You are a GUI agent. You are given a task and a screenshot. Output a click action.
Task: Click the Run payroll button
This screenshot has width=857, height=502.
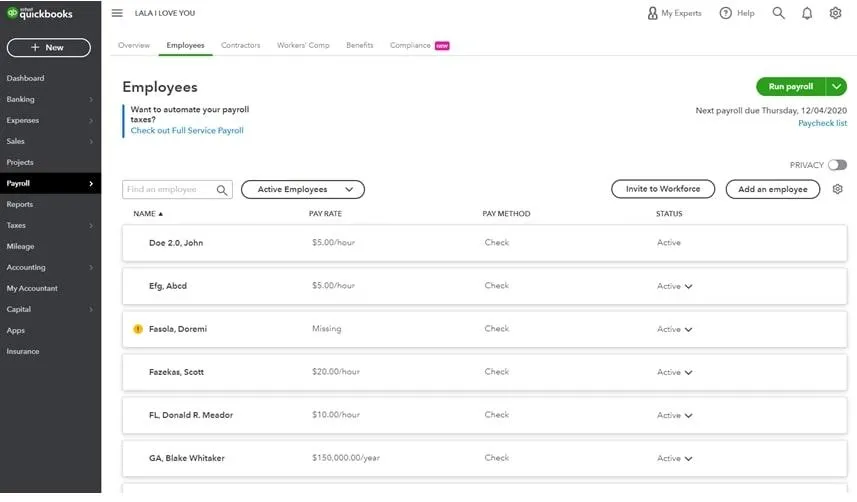790,86
